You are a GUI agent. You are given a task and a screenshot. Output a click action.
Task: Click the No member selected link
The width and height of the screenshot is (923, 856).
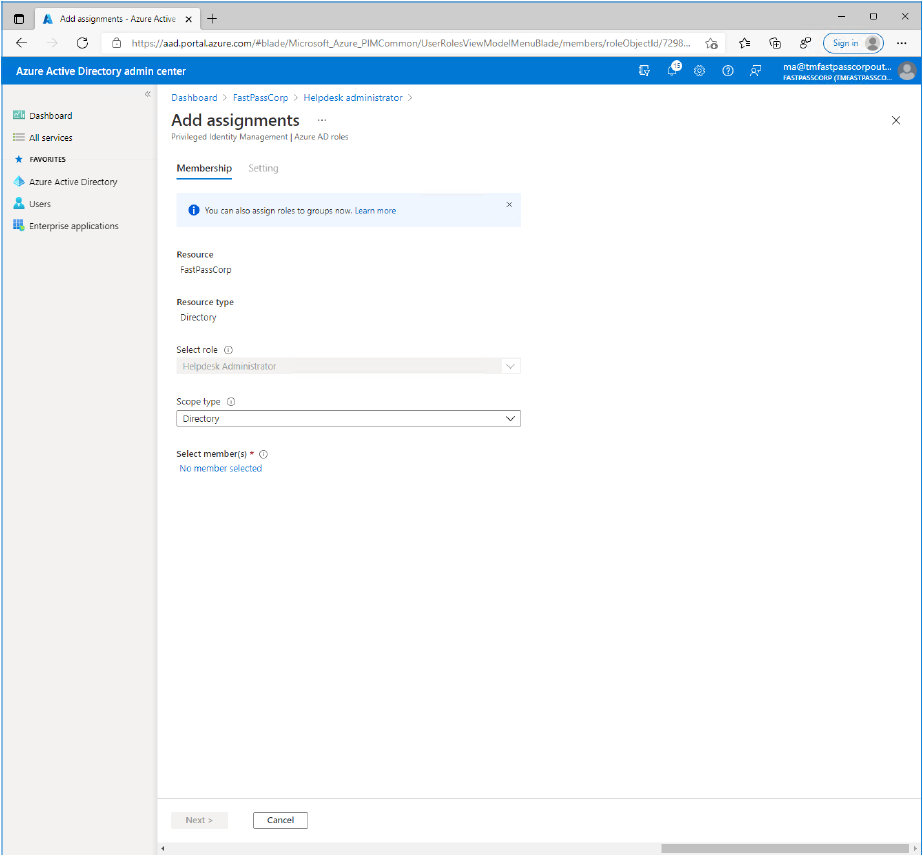pyautogui.click(x=220, y=469)
